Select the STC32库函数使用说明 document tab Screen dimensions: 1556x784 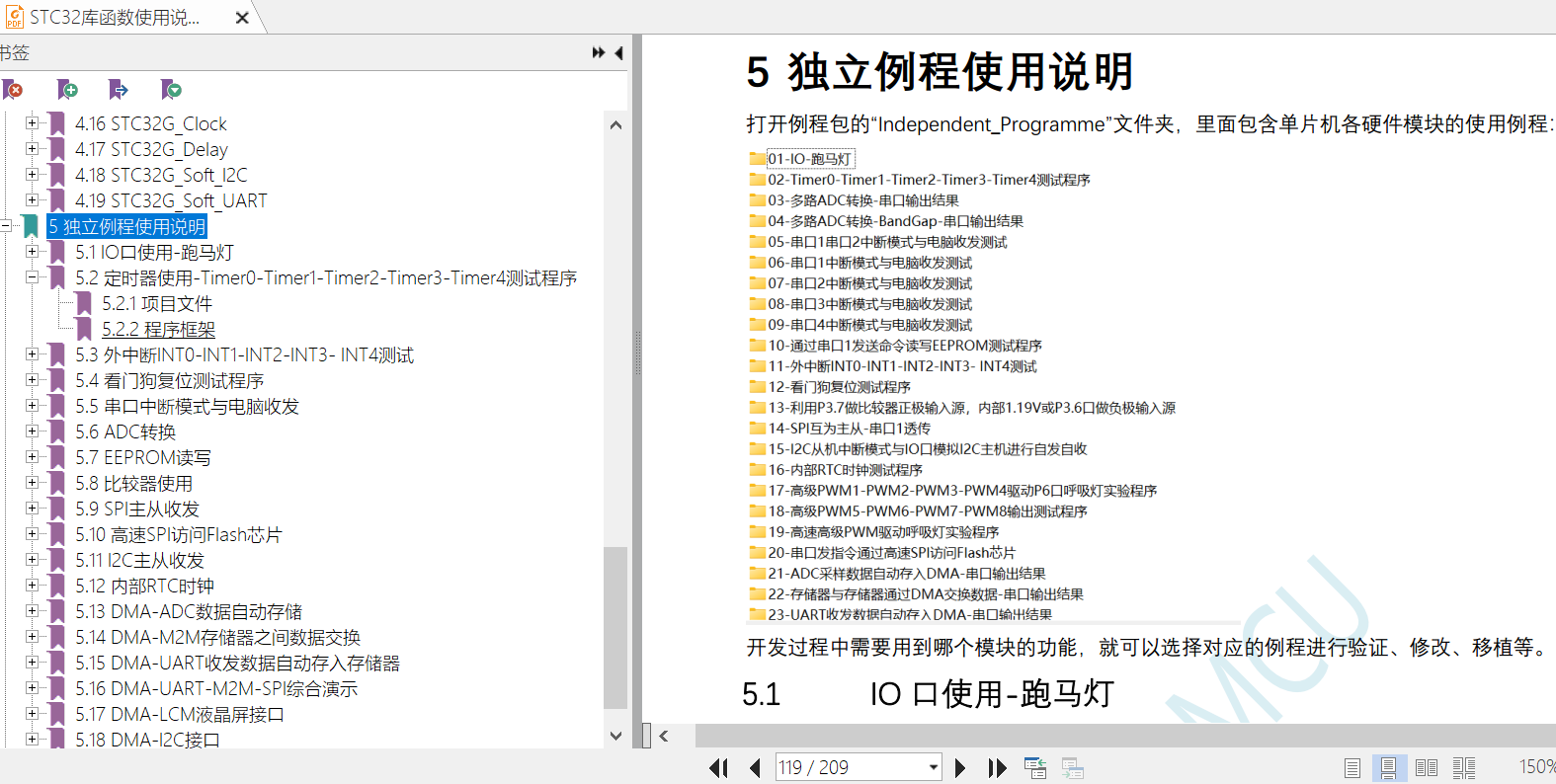[115, 18]
